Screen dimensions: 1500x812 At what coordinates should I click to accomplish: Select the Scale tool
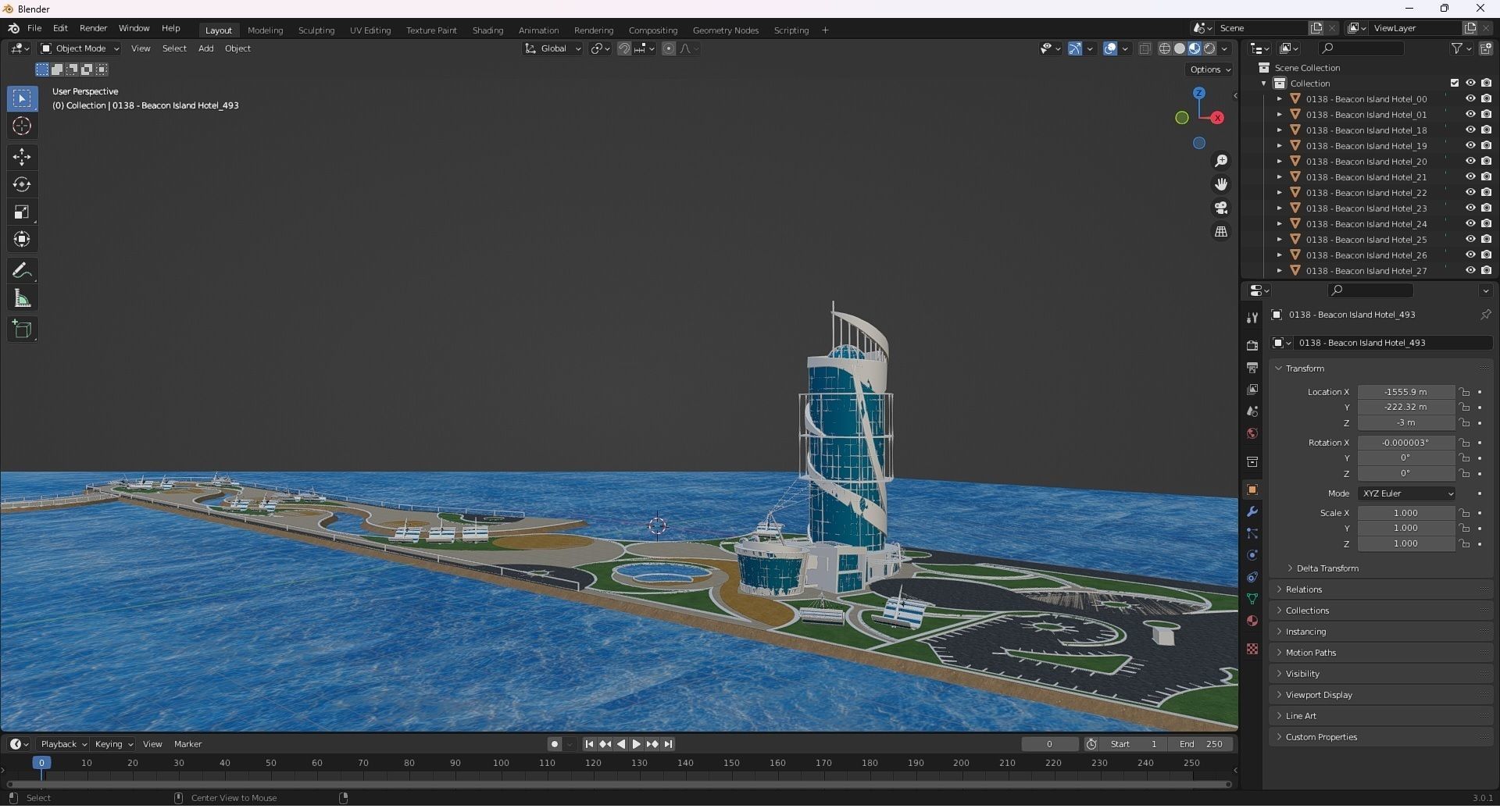(x=22, y=212)
